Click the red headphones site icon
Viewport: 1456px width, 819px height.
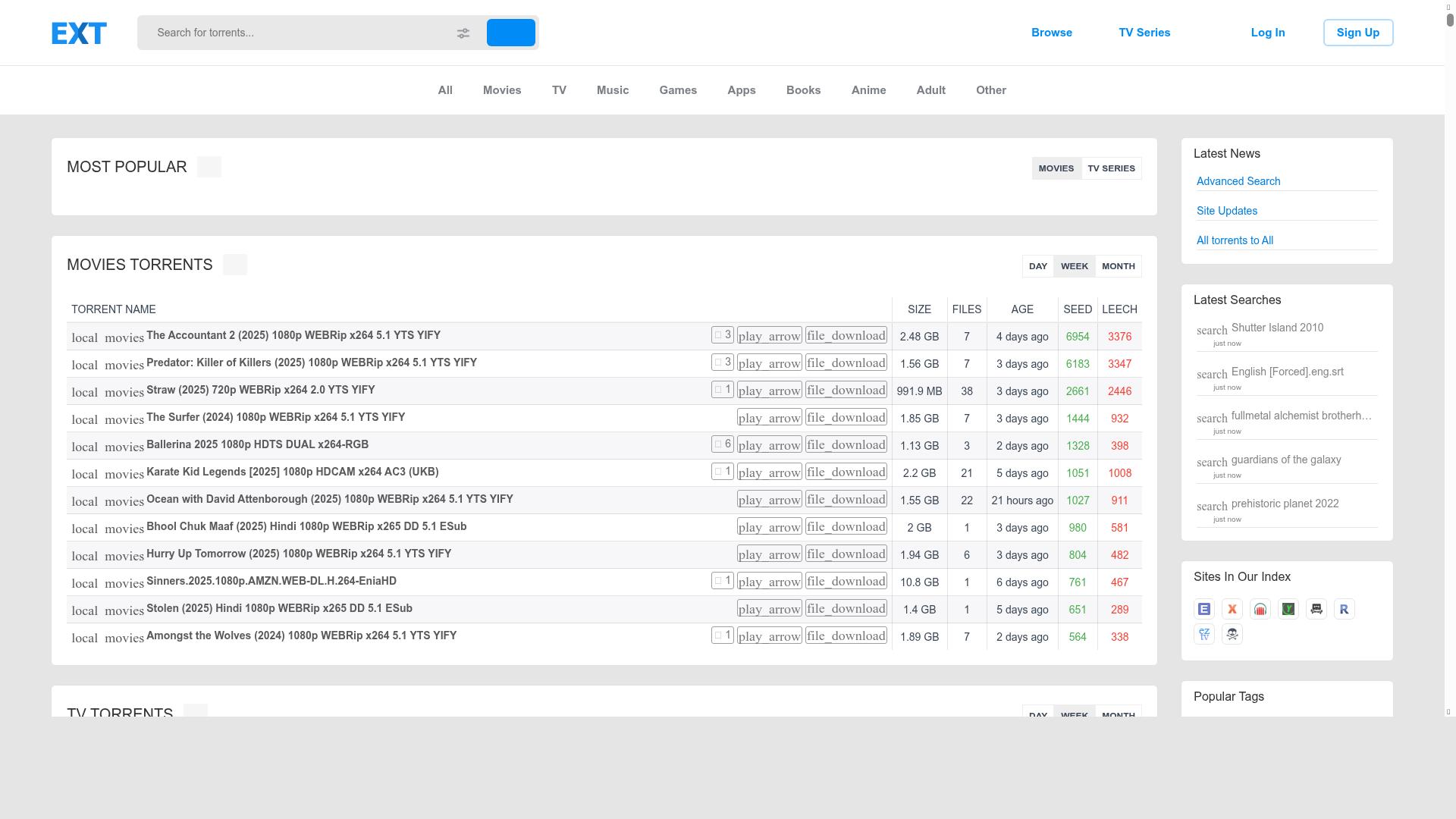(1260, 609)
